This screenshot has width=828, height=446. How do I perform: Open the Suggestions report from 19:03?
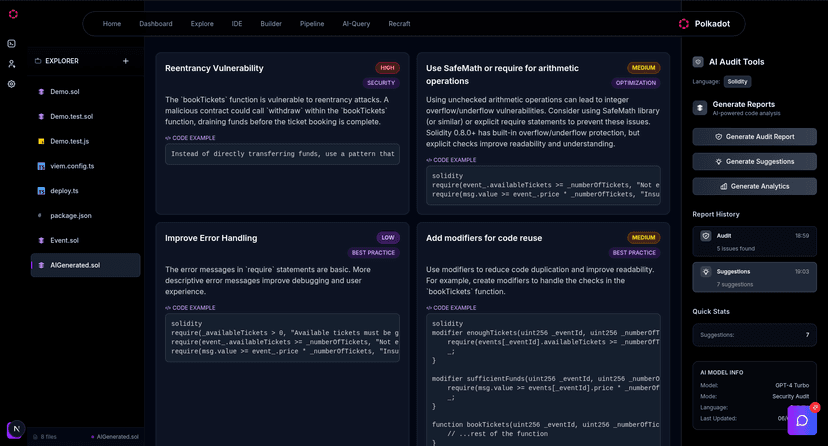click(x=755, y=278)
